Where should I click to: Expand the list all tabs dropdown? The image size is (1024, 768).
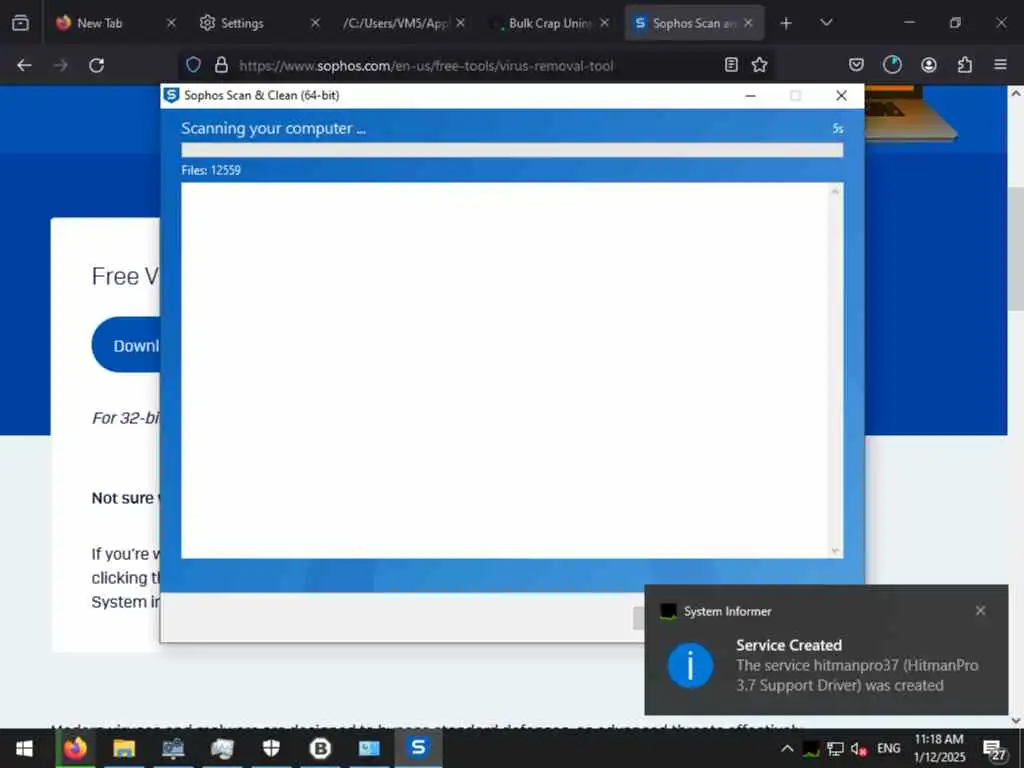[826, 23]
